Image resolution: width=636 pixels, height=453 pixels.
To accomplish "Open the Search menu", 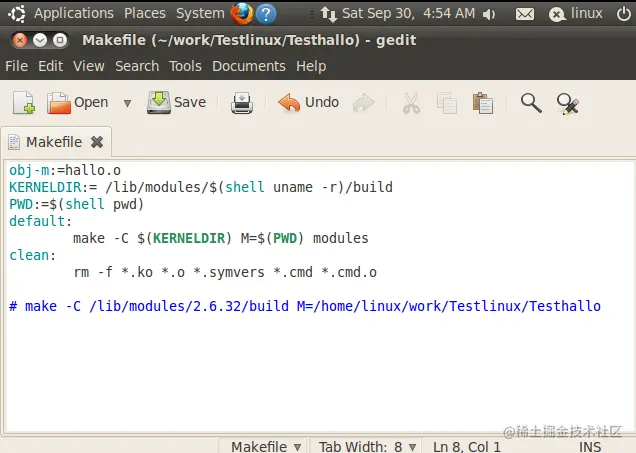I will click(137, 66).
